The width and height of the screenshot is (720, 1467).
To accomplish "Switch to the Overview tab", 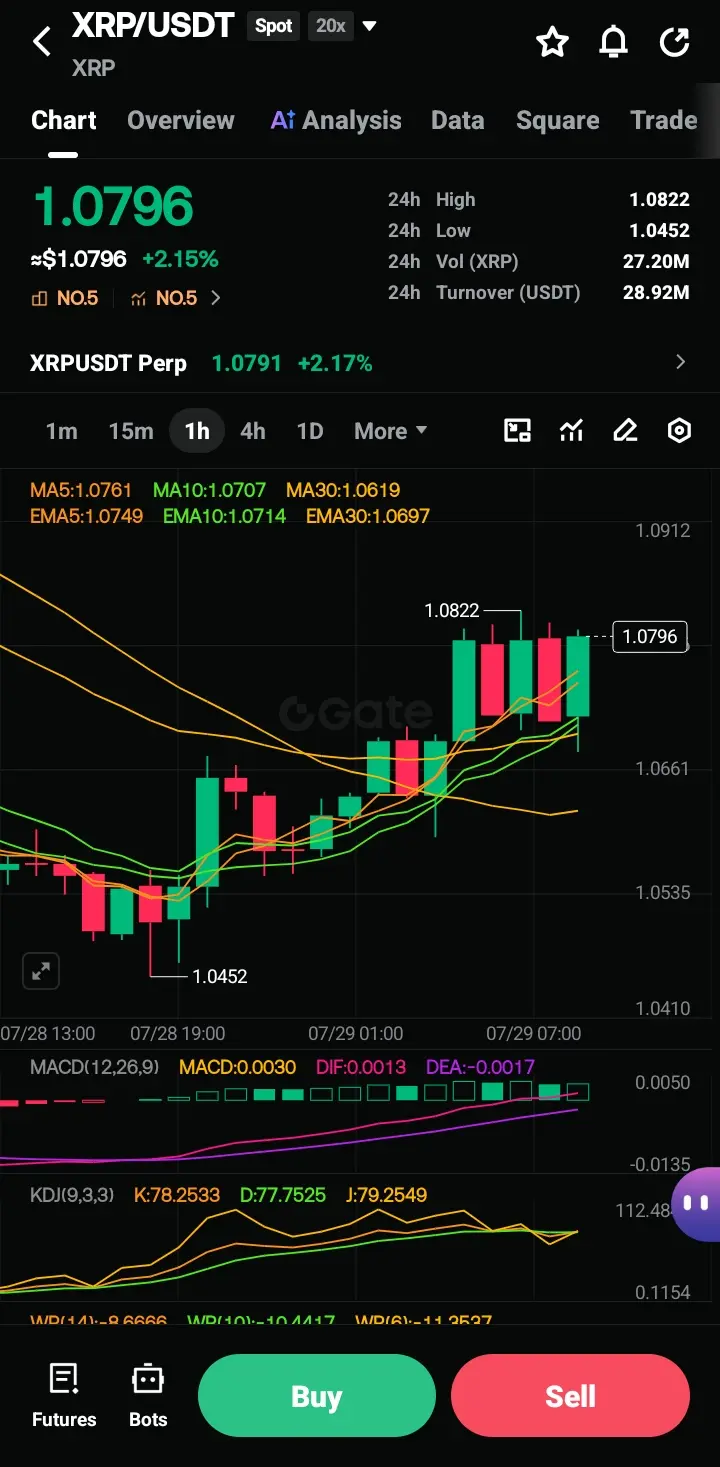I will (181, 120).
